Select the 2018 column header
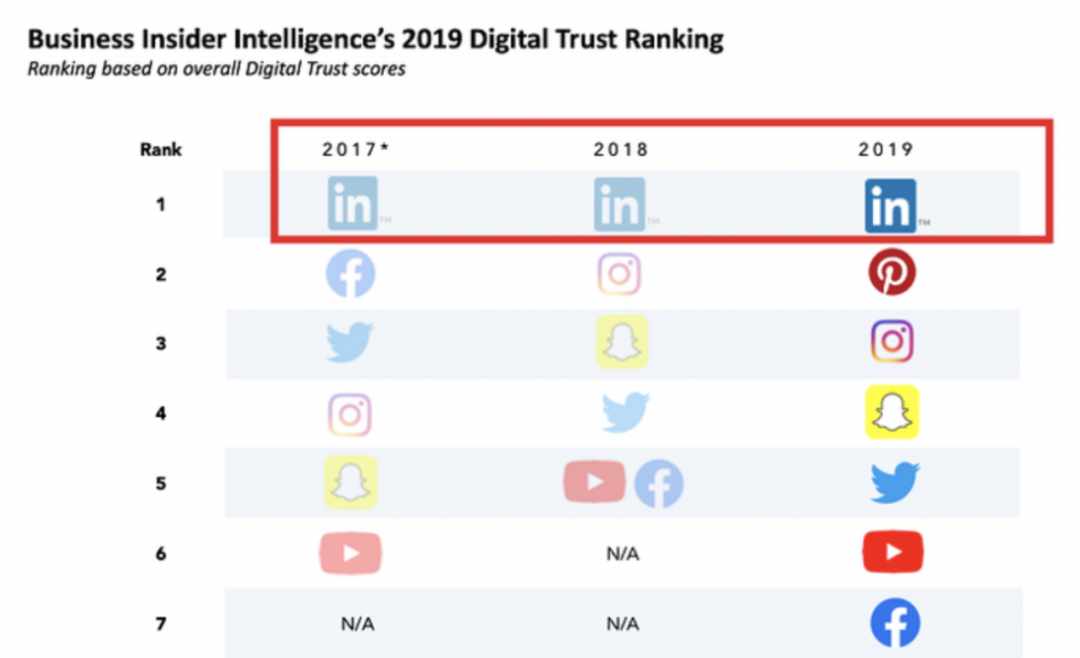Viewport: 1080px width, 658px height. click(621, 150)
